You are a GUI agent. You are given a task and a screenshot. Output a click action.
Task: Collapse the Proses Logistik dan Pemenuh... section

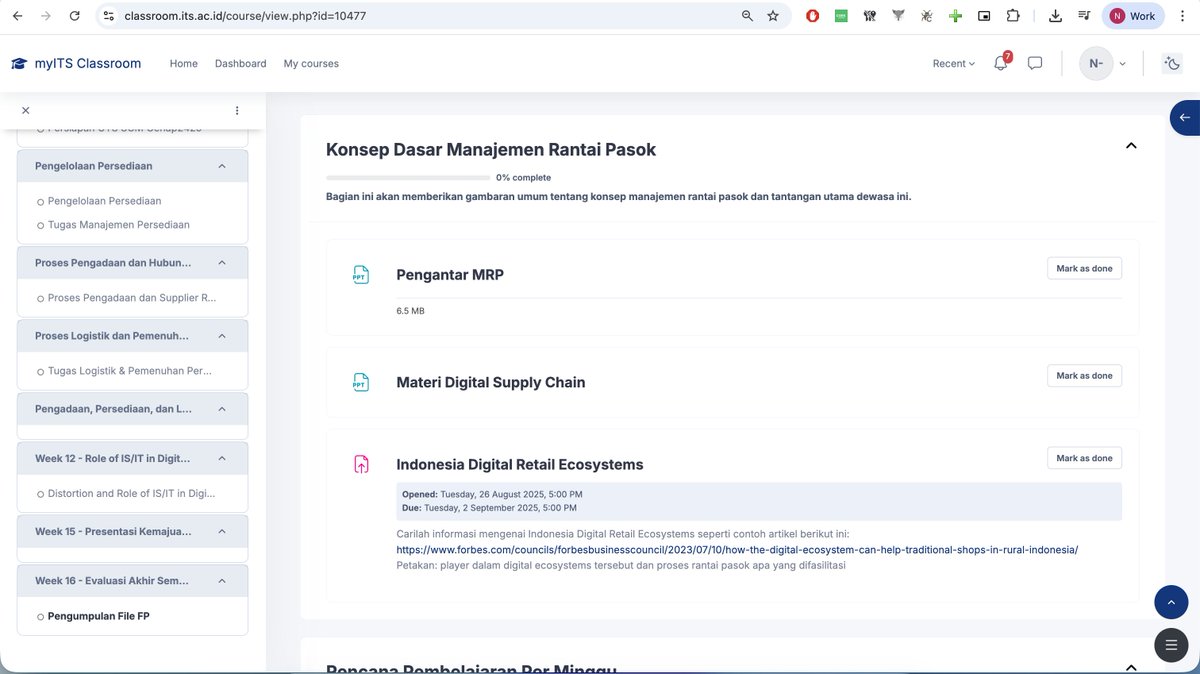pos(222,336)
